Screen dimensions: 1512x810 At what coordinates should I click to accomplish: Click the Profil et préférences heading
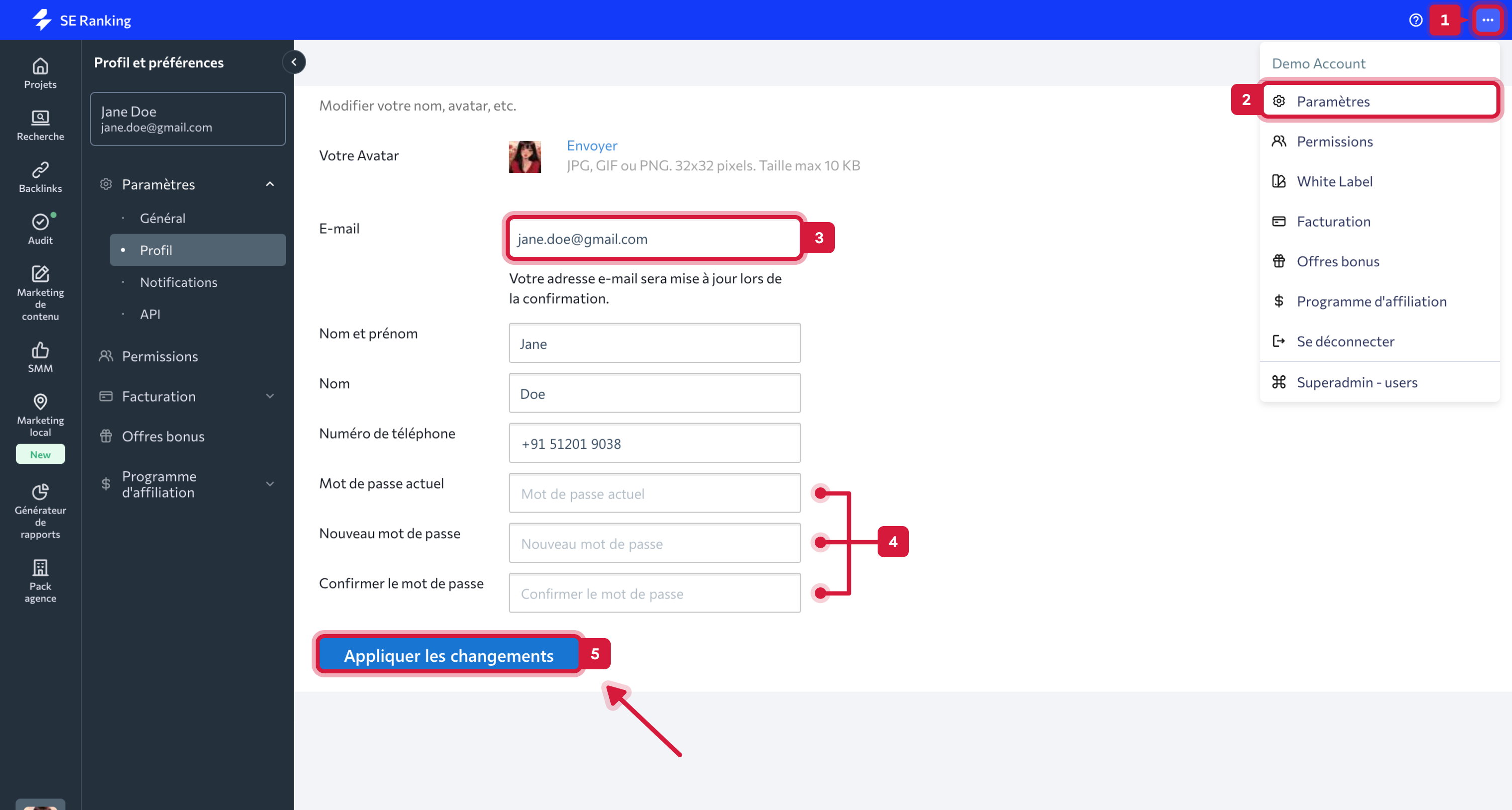pyautogui.click(x=158, y=62)
